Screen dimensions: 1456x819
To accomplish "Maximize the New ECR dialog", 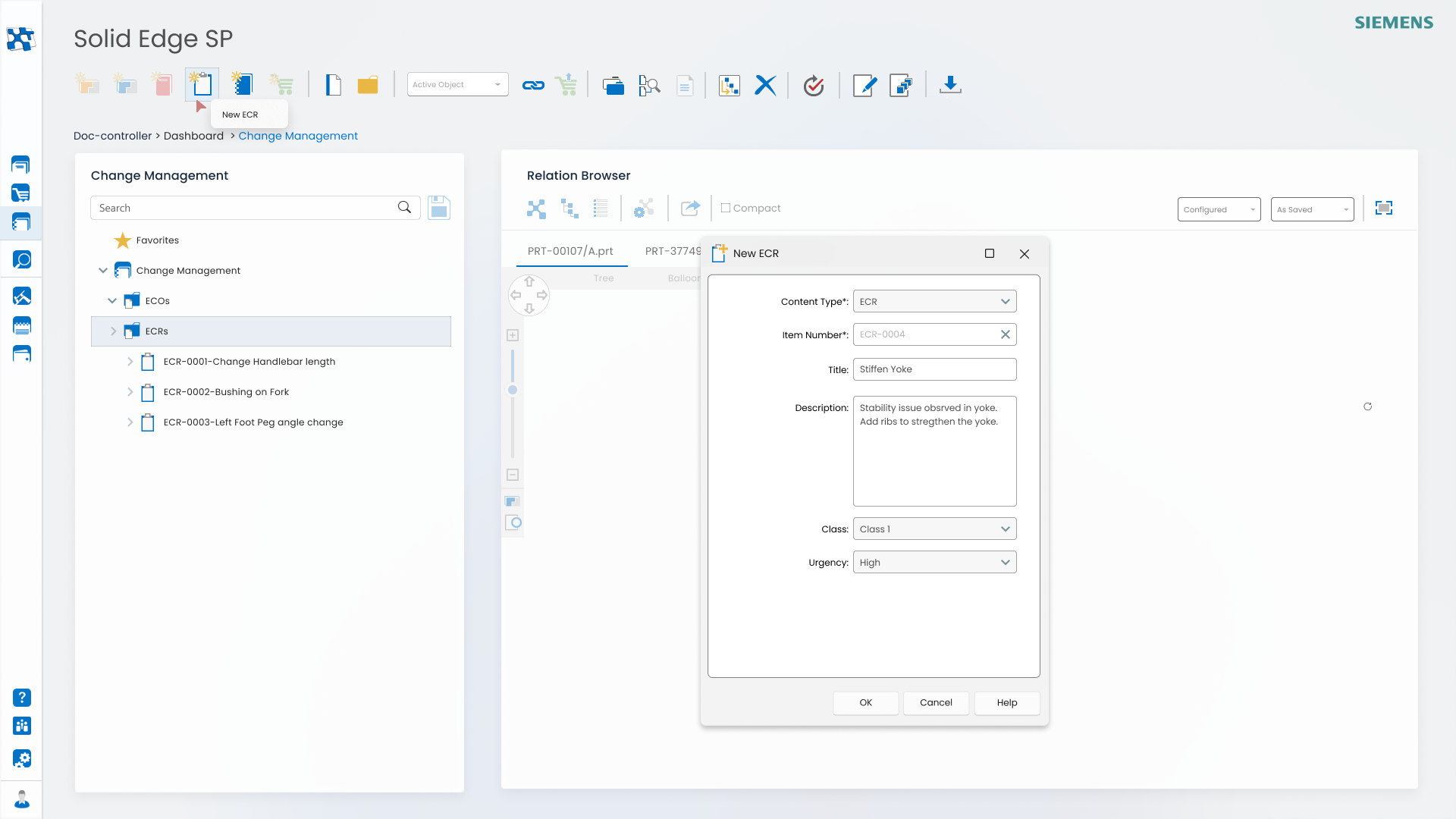I will [x=990, y=253].
